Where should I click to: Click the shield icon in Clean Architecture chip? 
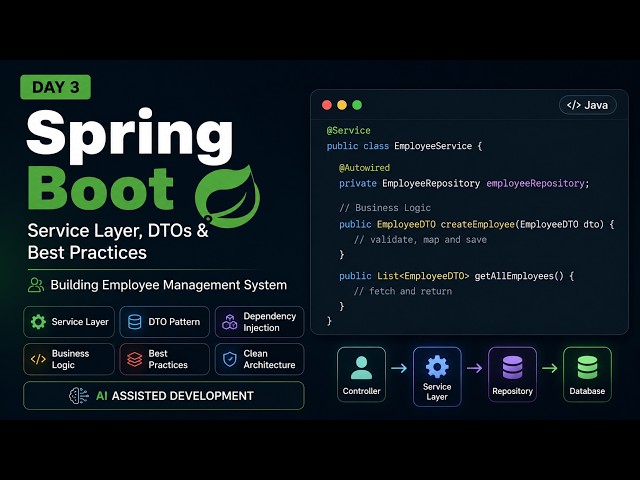point(230,359)
